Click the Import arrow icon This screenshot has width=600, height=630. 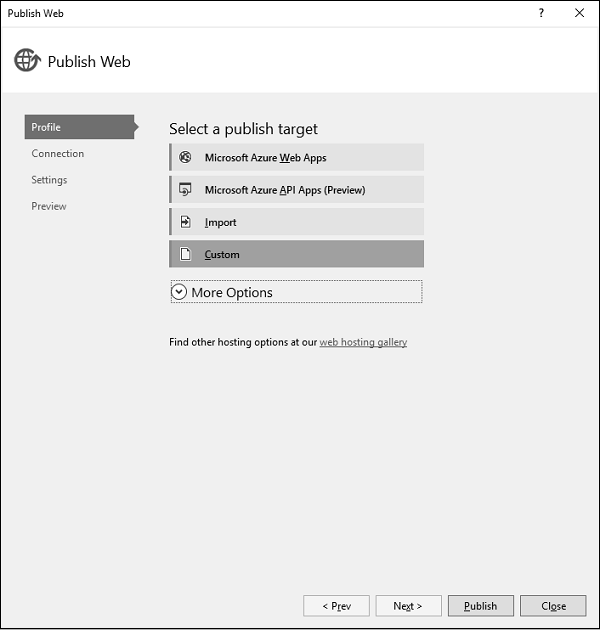pos(185,222)
